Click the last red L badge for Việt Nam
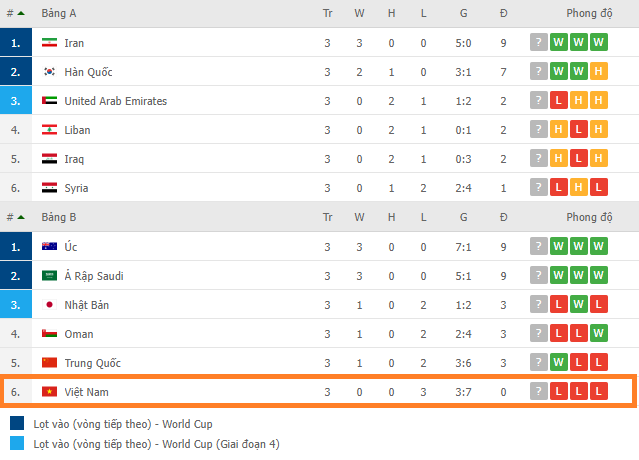Viewport: 639px width, 460px height. [598, 391]
